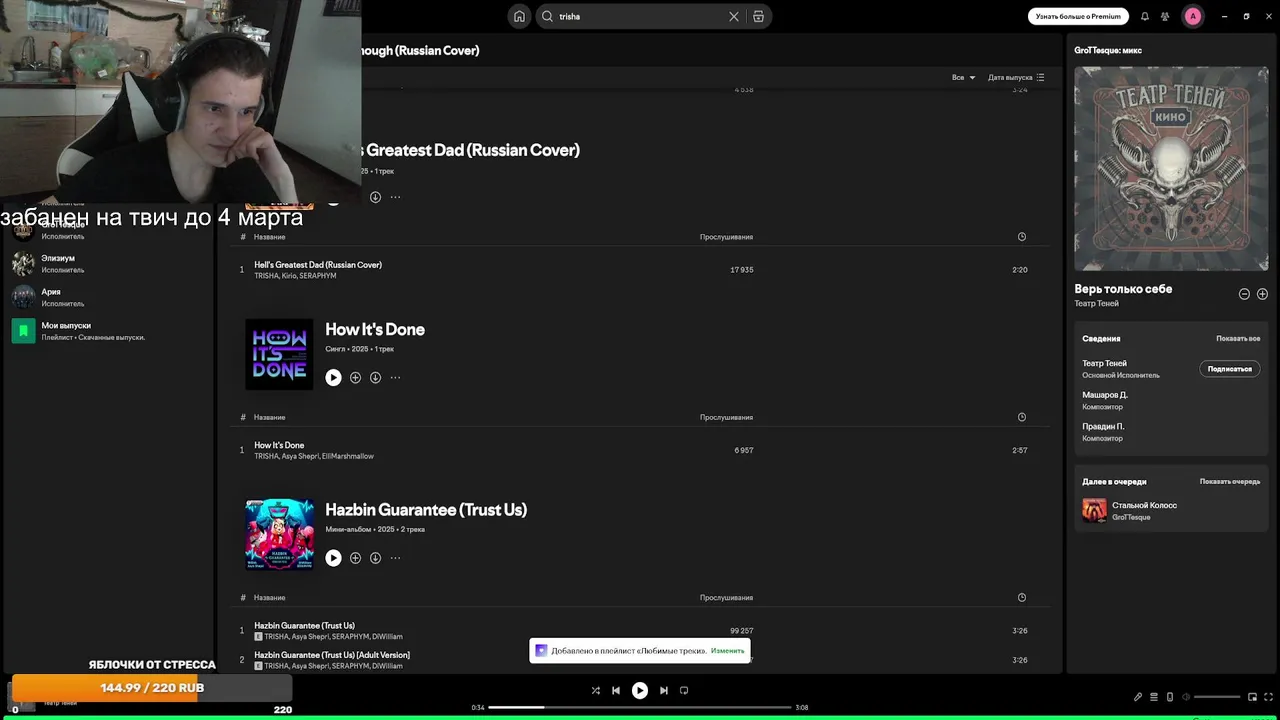This screenshot has height=720, width=1280.
Task: Open the "Hazbin Guarantee (Trust Us)" album title
Action: point(426,509)
